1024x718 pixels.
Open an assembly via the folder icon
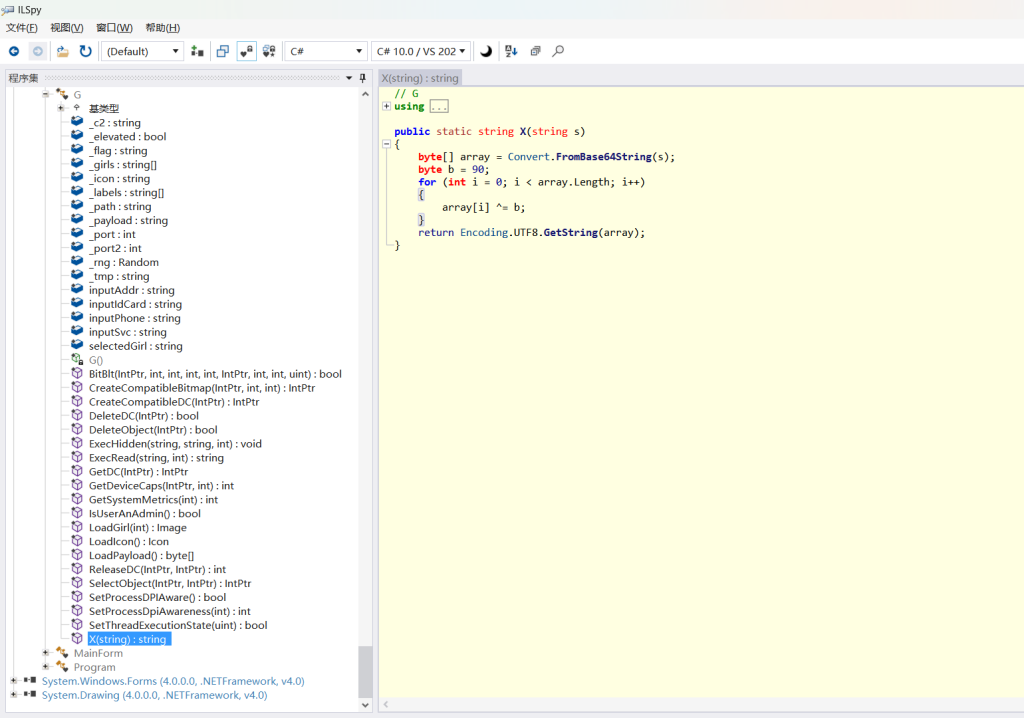tap(62, 51)
